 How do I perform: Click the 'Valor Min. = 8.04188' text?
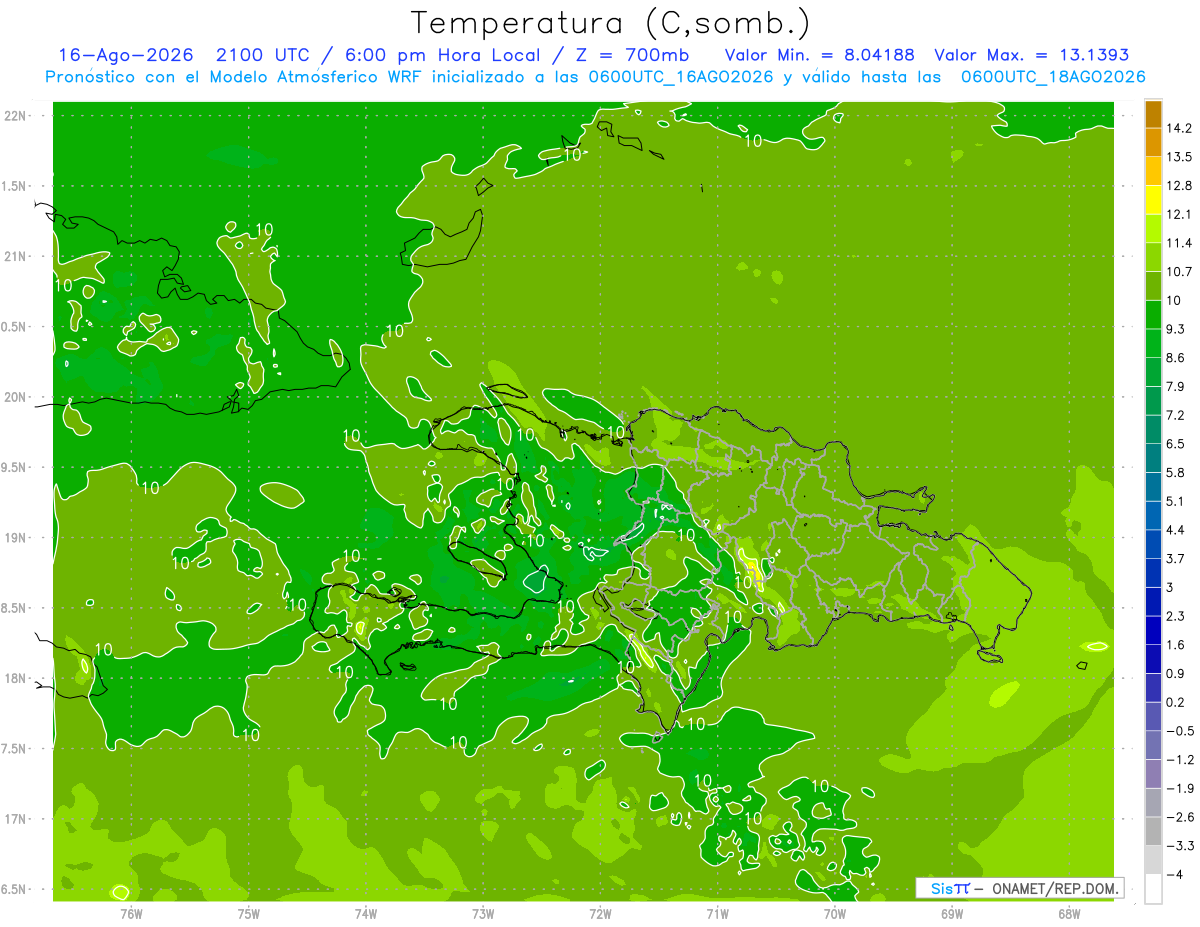point(820,55)
